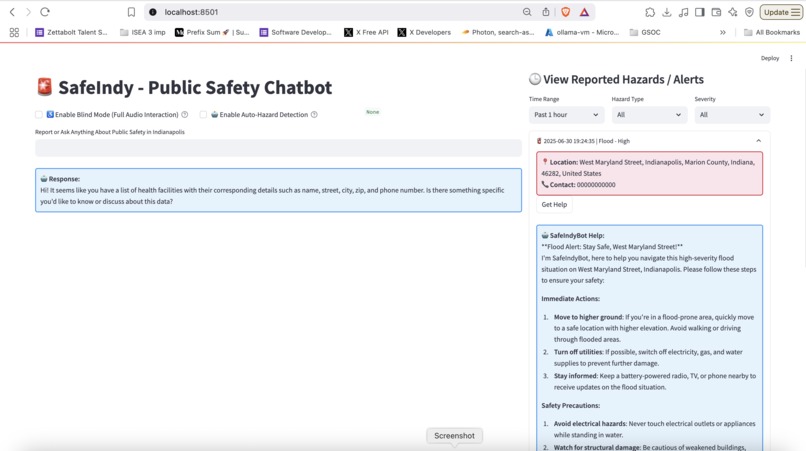
Task: Open downloads icon in toolbar
Action: click(667, 12)
